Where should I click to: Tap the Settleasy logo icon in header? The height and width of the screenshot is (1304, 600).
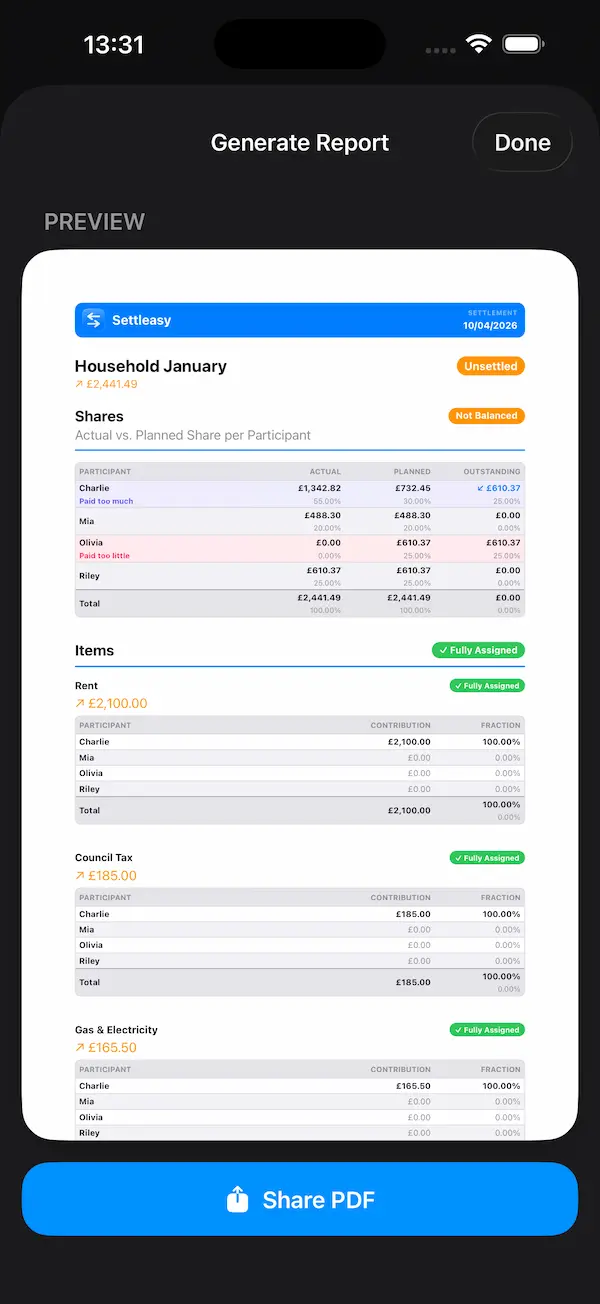93,320
